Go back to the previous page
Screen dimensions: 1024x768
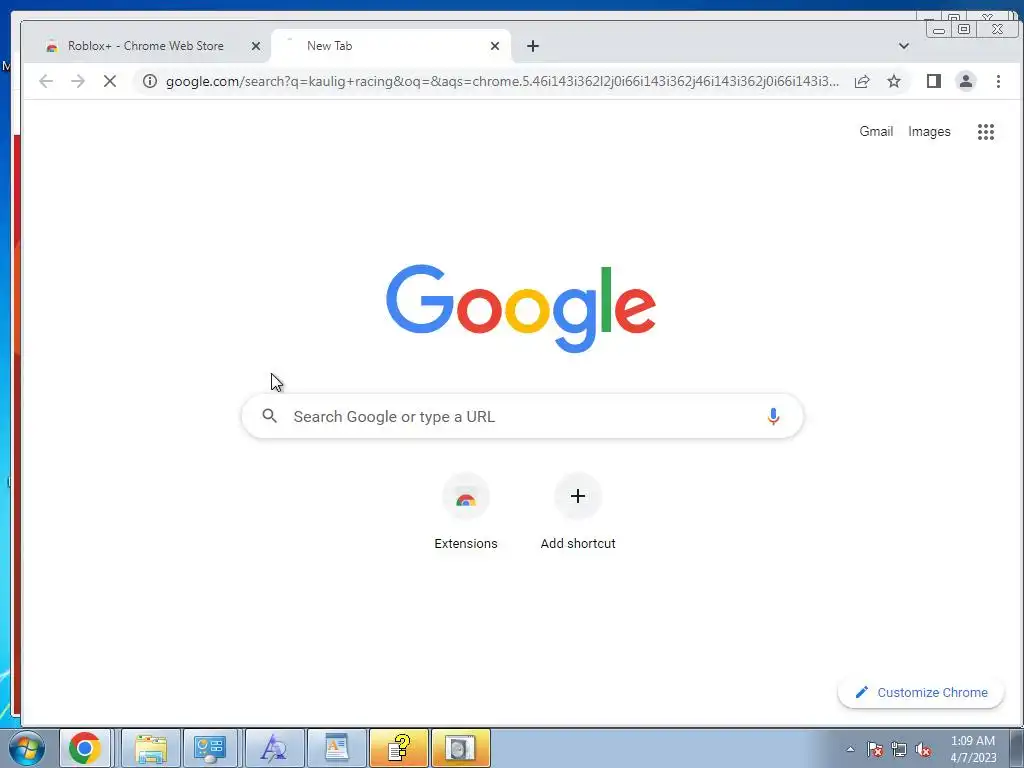(46, 81)
